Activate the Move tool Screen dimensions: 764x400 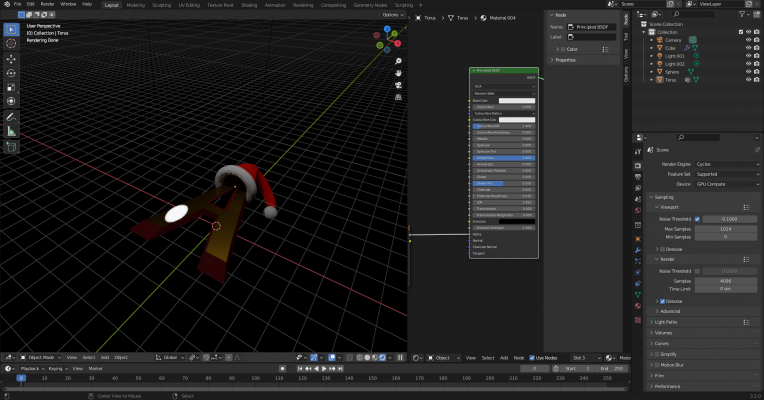pyautogui.click(x=11, y=58)
